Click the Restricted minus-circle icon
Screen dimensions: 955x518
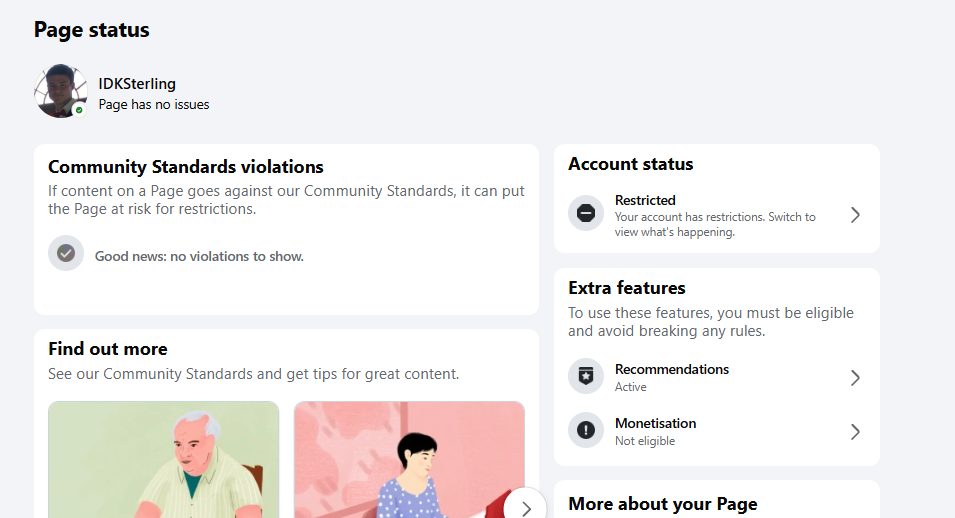tap(586, 213)
